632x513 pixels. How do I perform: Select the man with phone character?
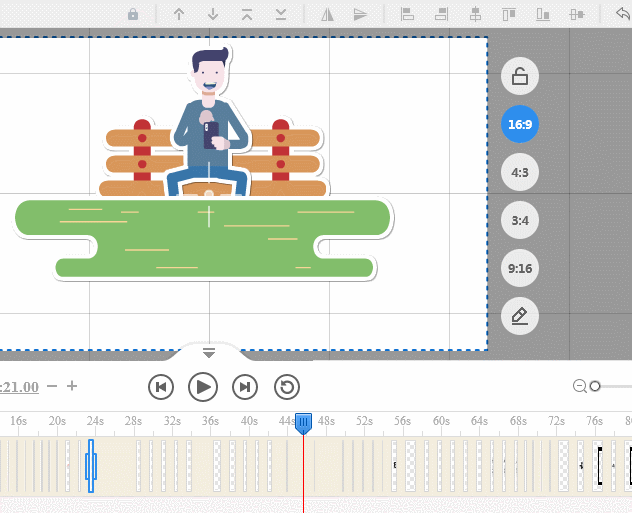point(210,121)
